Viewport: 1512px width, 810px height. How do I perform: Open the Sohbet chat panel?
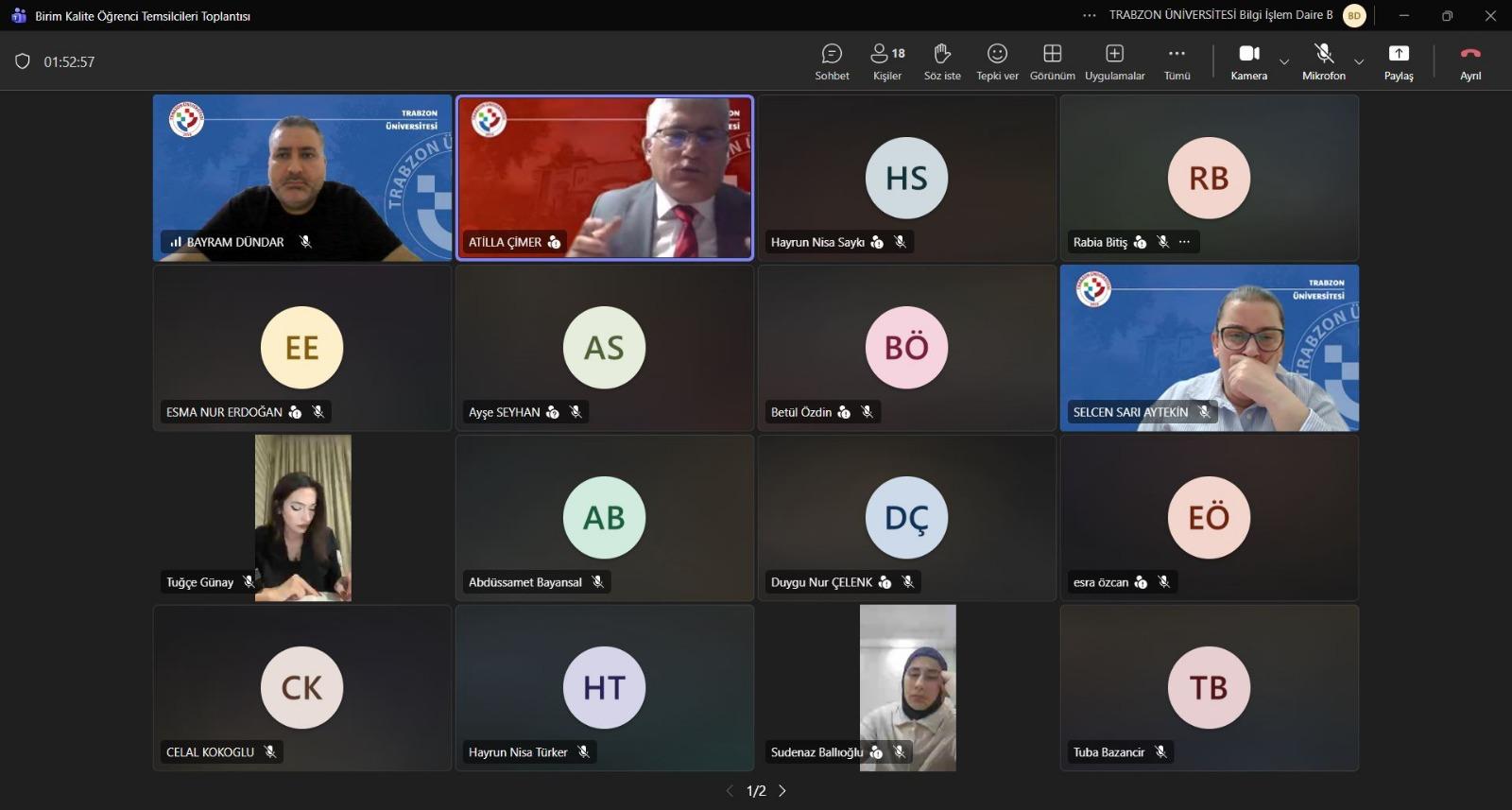[x=832, y=61]
